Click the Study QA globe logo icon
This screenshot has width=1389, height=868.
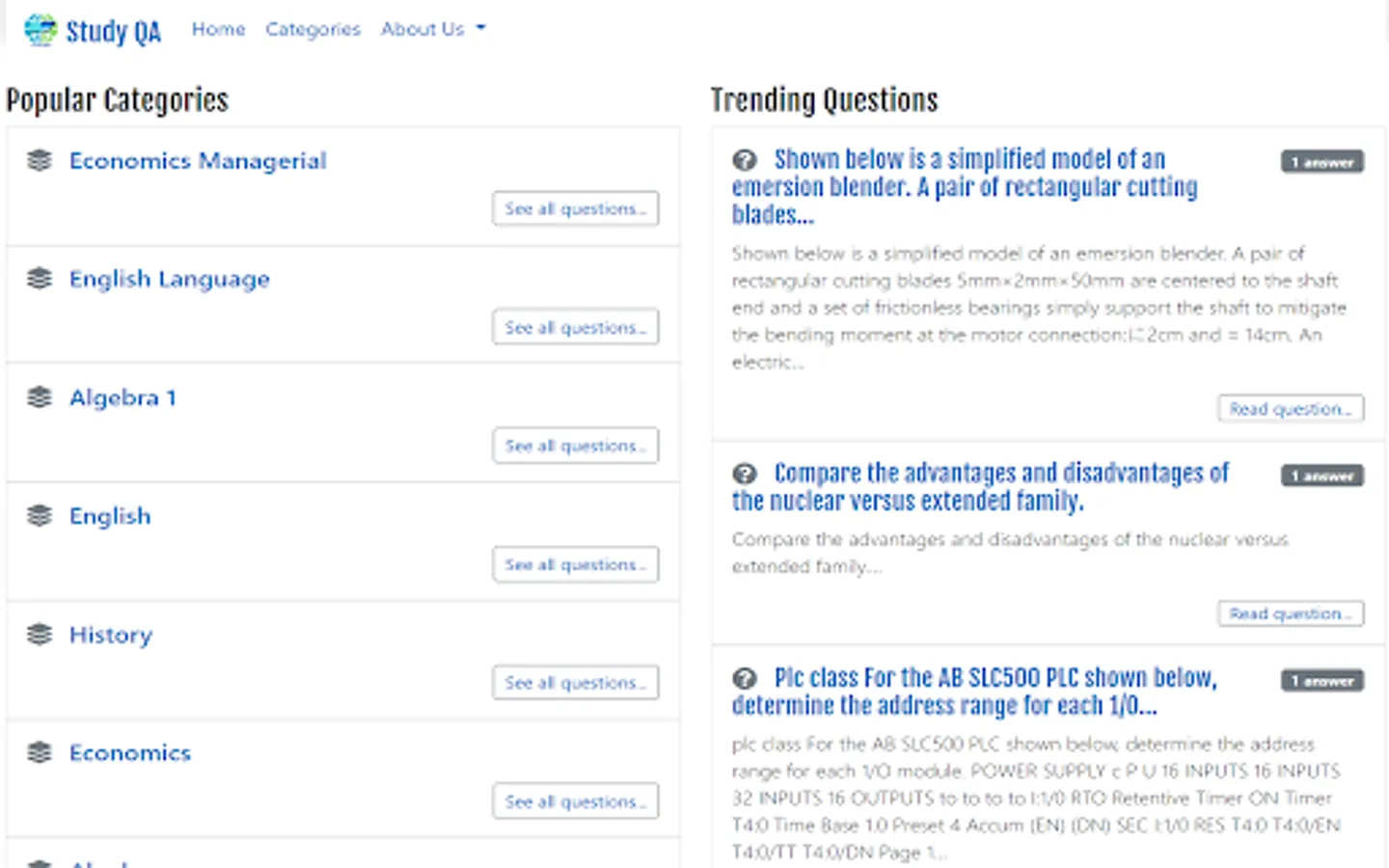[41, 30]
